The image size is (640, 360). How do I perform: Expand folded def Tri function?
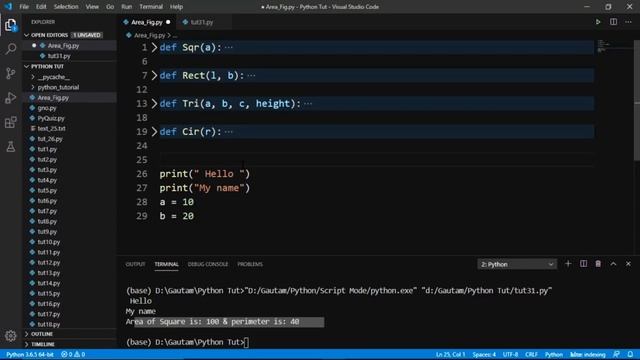click(x=154, y=104)
